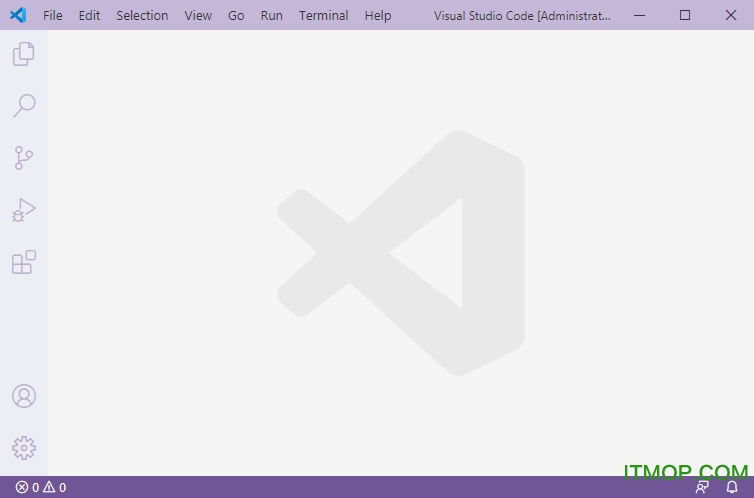The image size is (754, 498).
Task: Minimize the Visual Studio Code window
Action: (x=640, y=15)
